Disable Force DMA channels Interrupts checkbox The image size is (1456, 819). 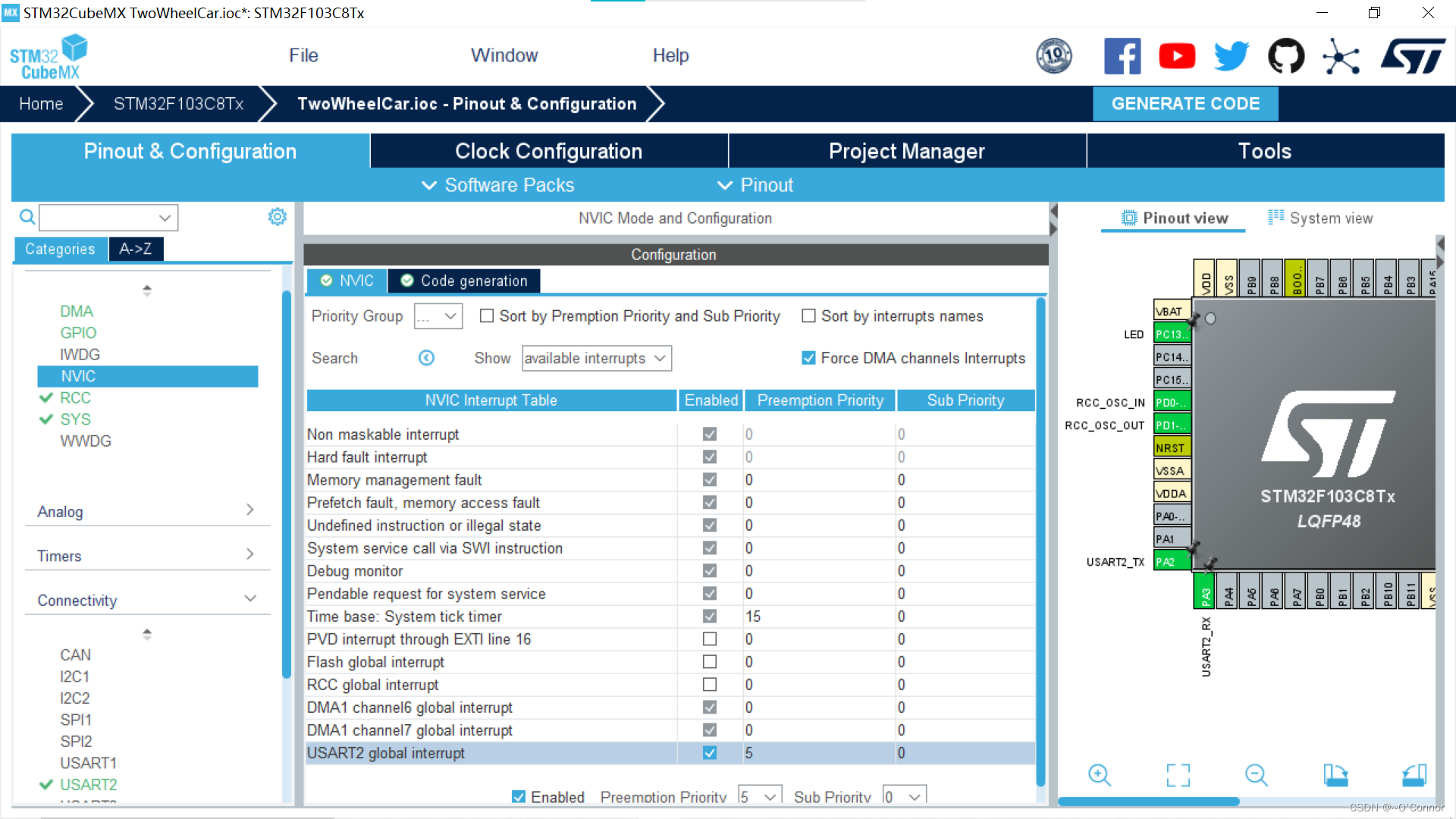808,358
